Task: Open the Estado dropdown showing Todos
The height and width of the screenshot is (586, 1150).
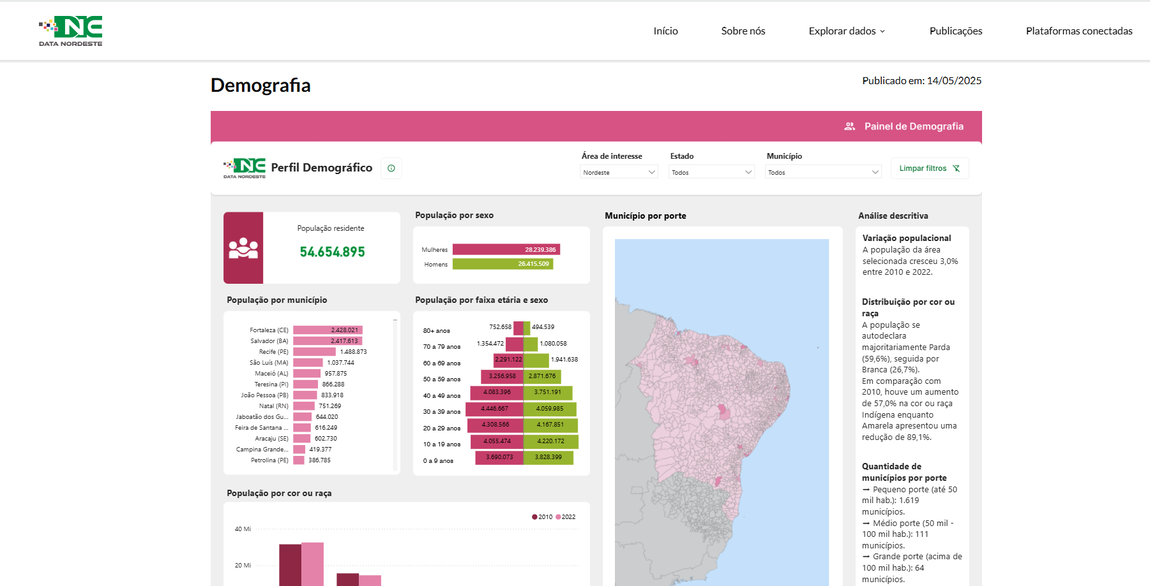Action: tap(710, 171)
